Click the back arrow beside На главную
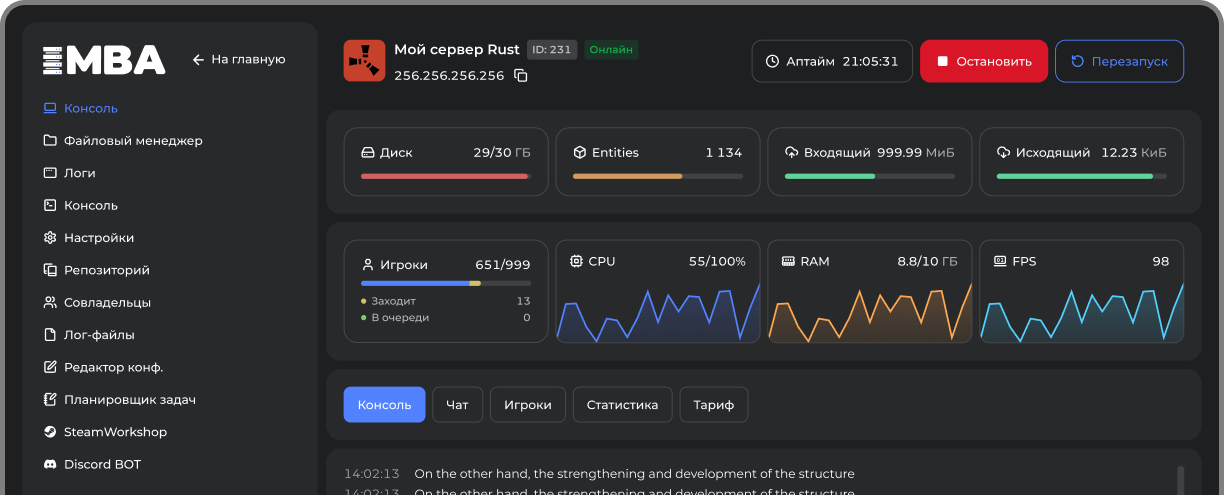1224x495 pixels. coord(198,60)
